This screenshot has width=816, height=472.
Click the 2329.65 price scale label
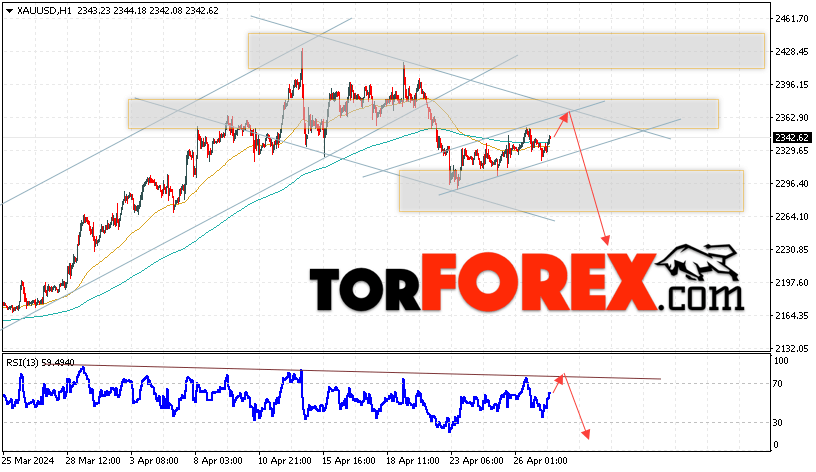(x=792, y=150)
